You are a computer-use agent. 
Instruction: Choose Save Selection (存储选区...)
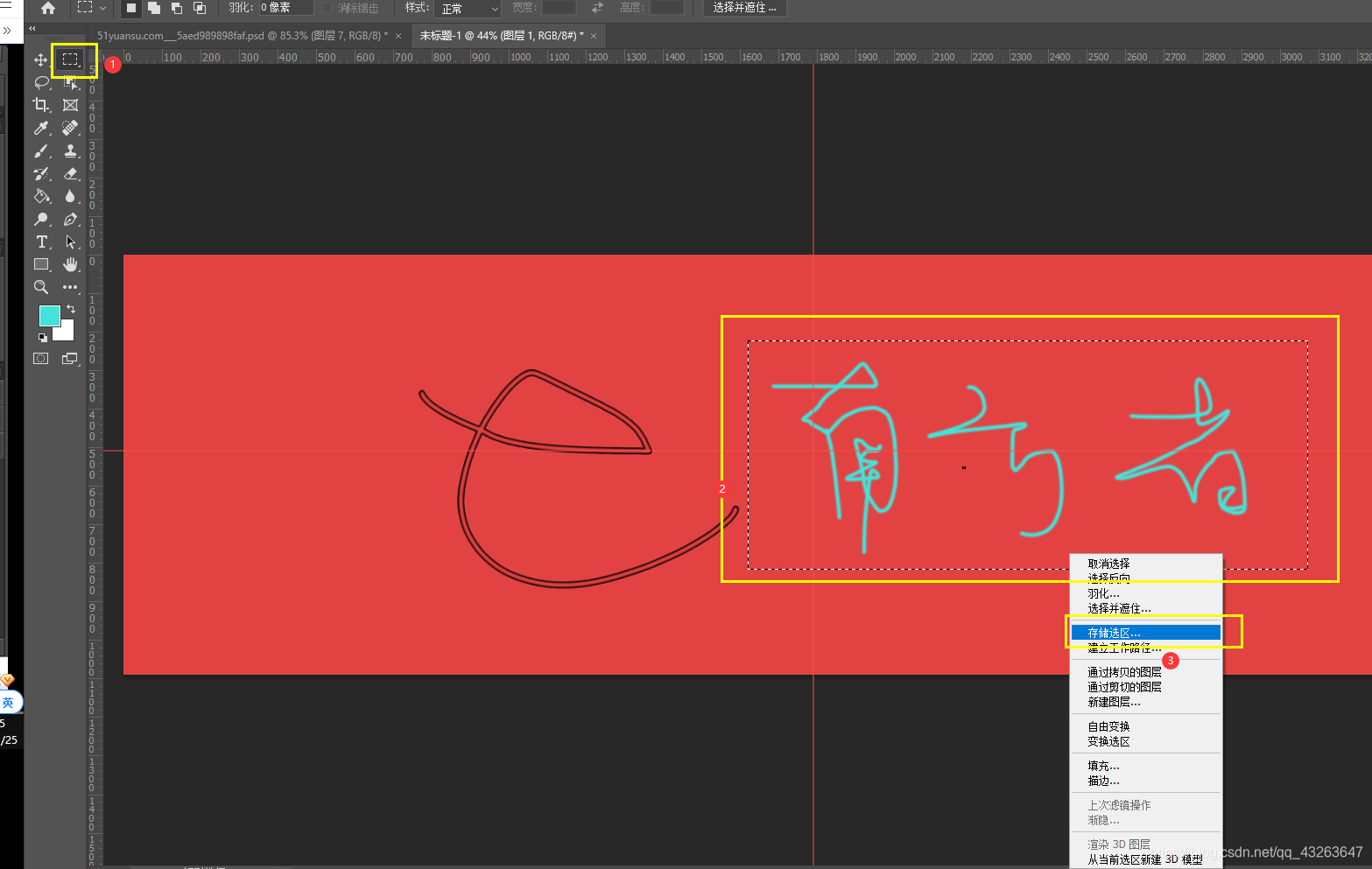pyautogui.click(x=1146, y=633)
